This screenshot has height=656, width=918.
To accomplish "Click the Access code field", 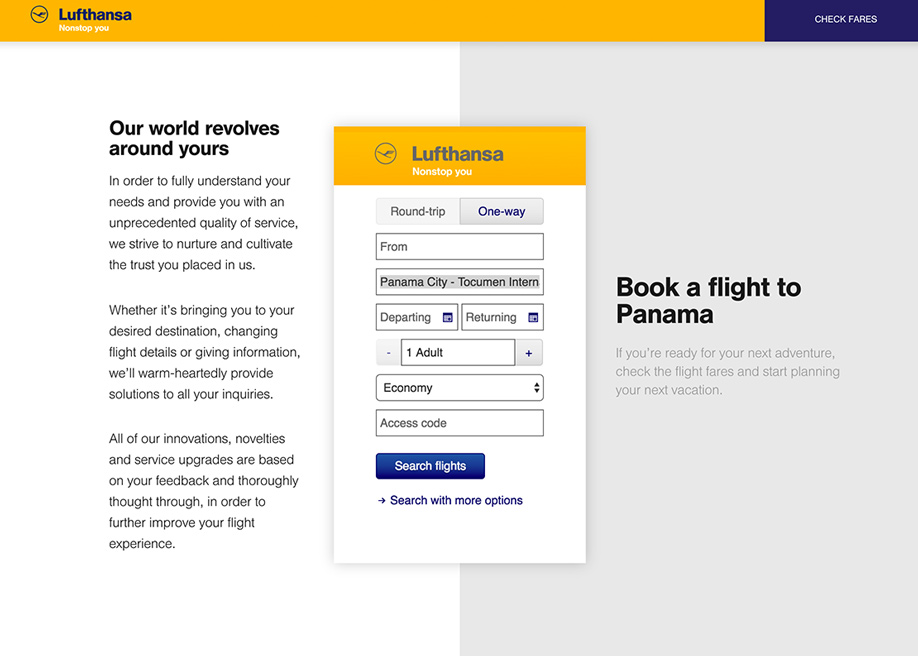I will 459,423.
